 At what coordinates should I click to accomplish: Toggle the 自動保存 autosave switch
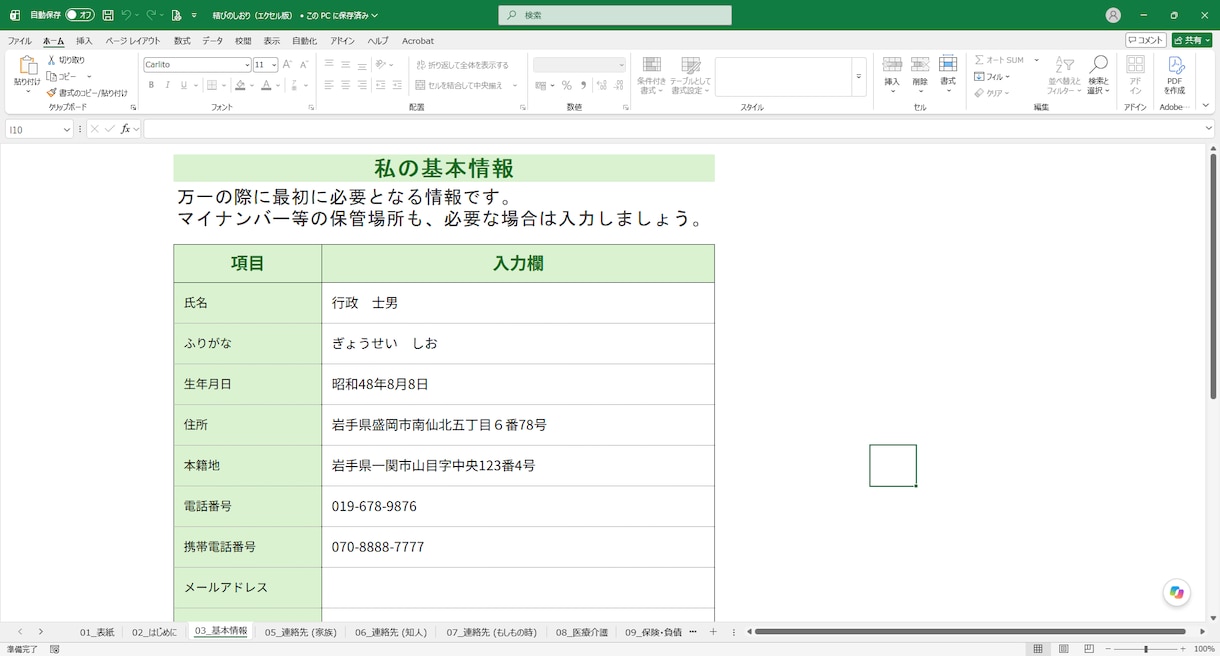[80, 15]
